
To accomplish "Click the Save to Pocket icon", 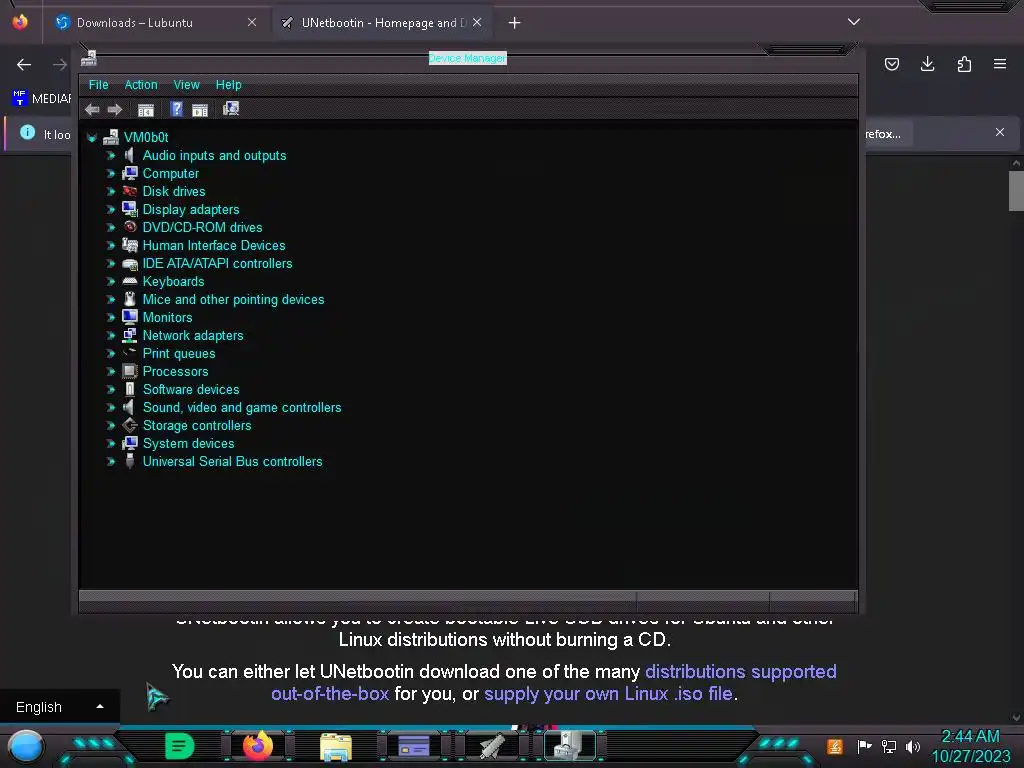I will [x=892, y=64].
